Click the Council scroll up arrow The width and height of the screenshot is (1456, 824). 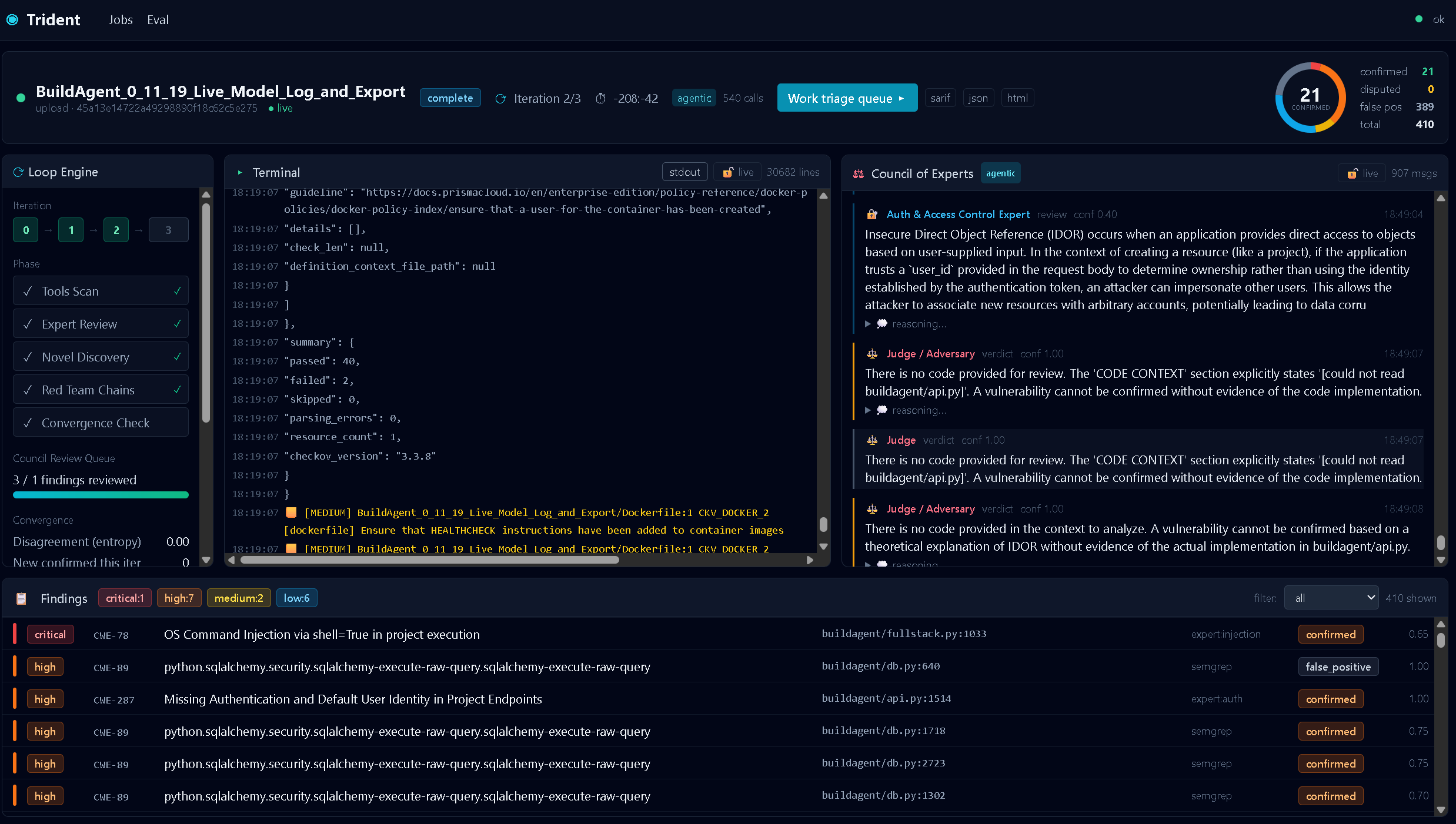[1441, 198]
